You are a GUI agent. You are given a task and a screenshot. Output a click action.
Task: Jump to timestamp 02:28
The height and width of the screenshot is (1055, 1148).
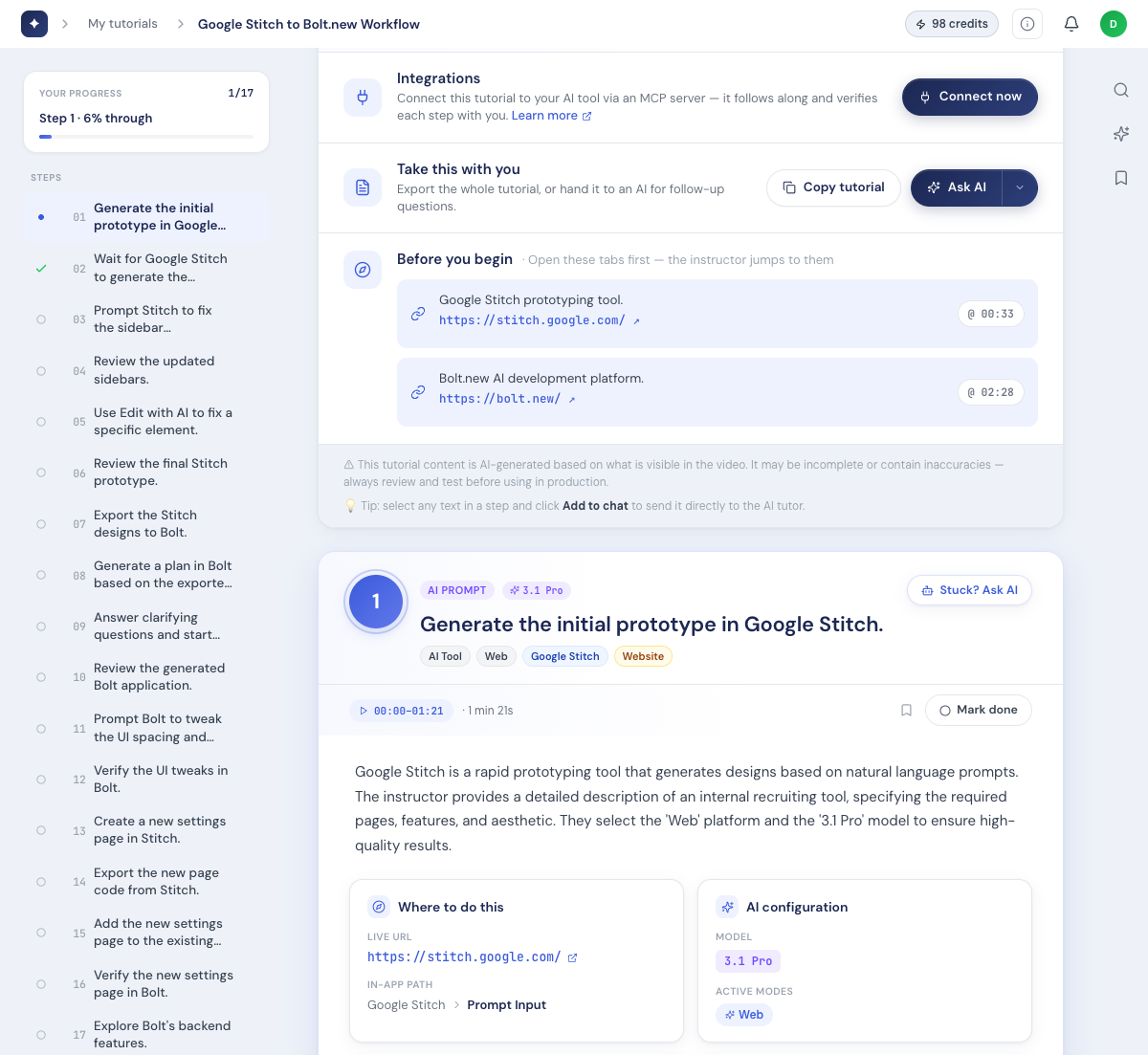coord(991,392)
